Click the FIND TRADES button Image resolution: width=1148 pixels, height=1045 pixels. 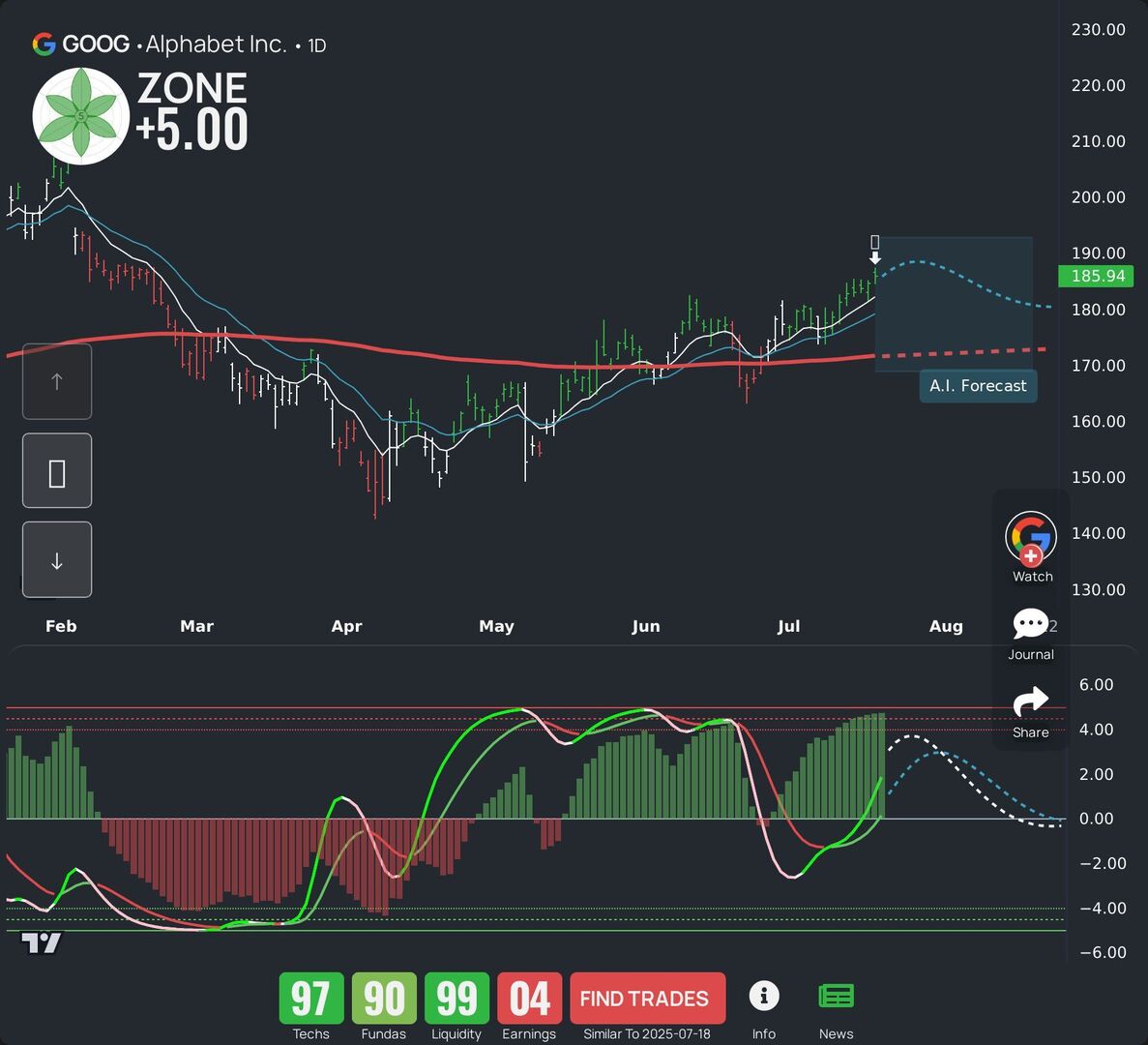pos(647,999)
